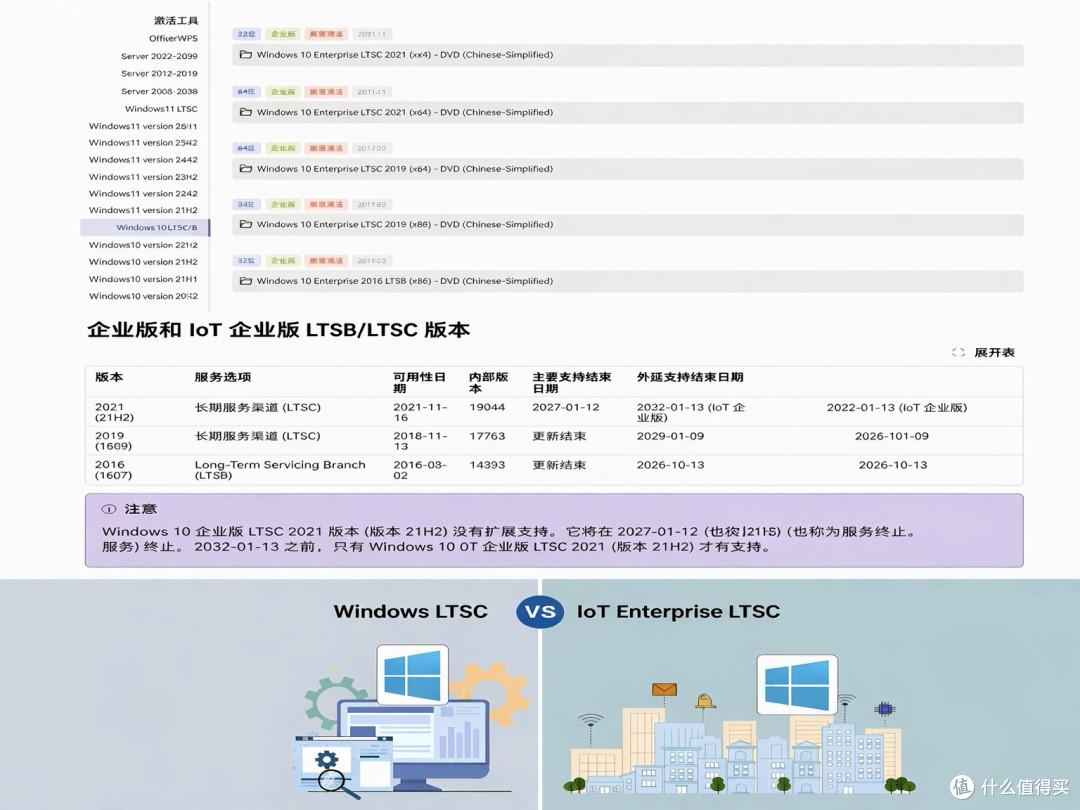The width and height of the screenshot is (1080, 810).
Task: Click folder icon of LTSC 2021 x64 entry
Action: pos(245,112)
